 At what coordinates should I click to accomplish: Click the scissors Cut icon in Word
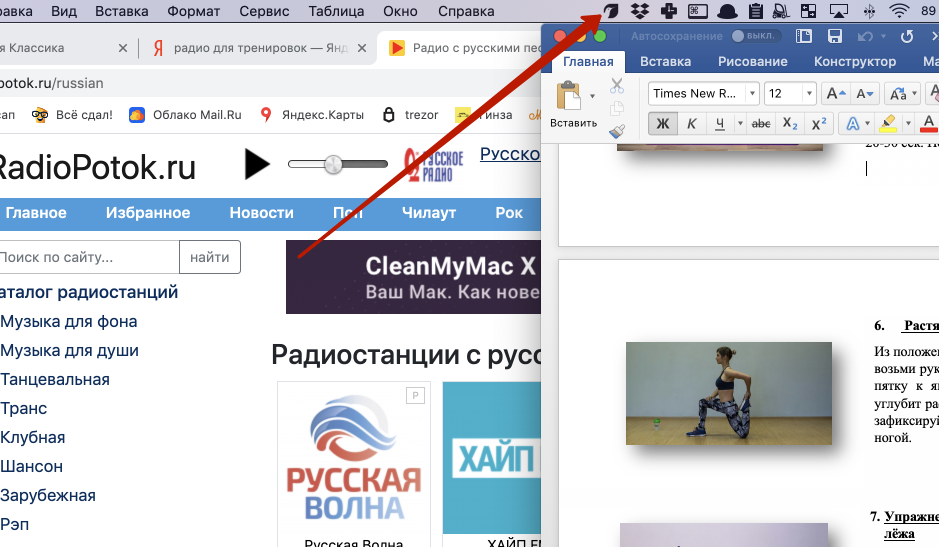tap(616, 87)
